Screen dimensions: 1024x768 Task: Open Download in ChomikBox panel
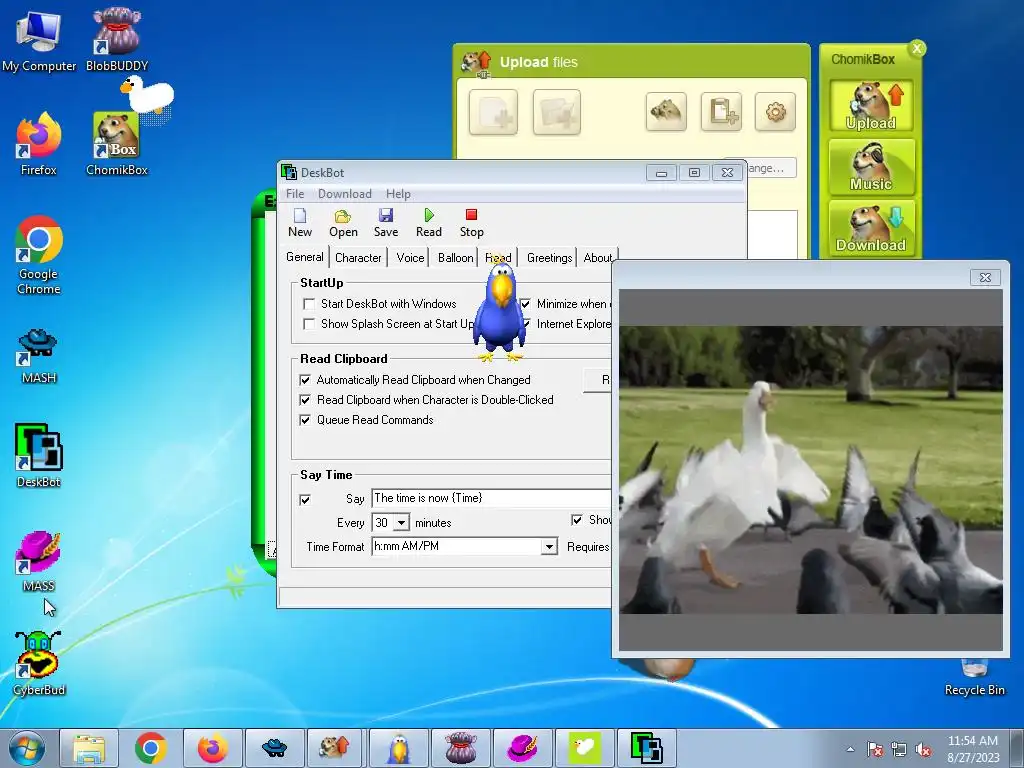coord(871,228)
